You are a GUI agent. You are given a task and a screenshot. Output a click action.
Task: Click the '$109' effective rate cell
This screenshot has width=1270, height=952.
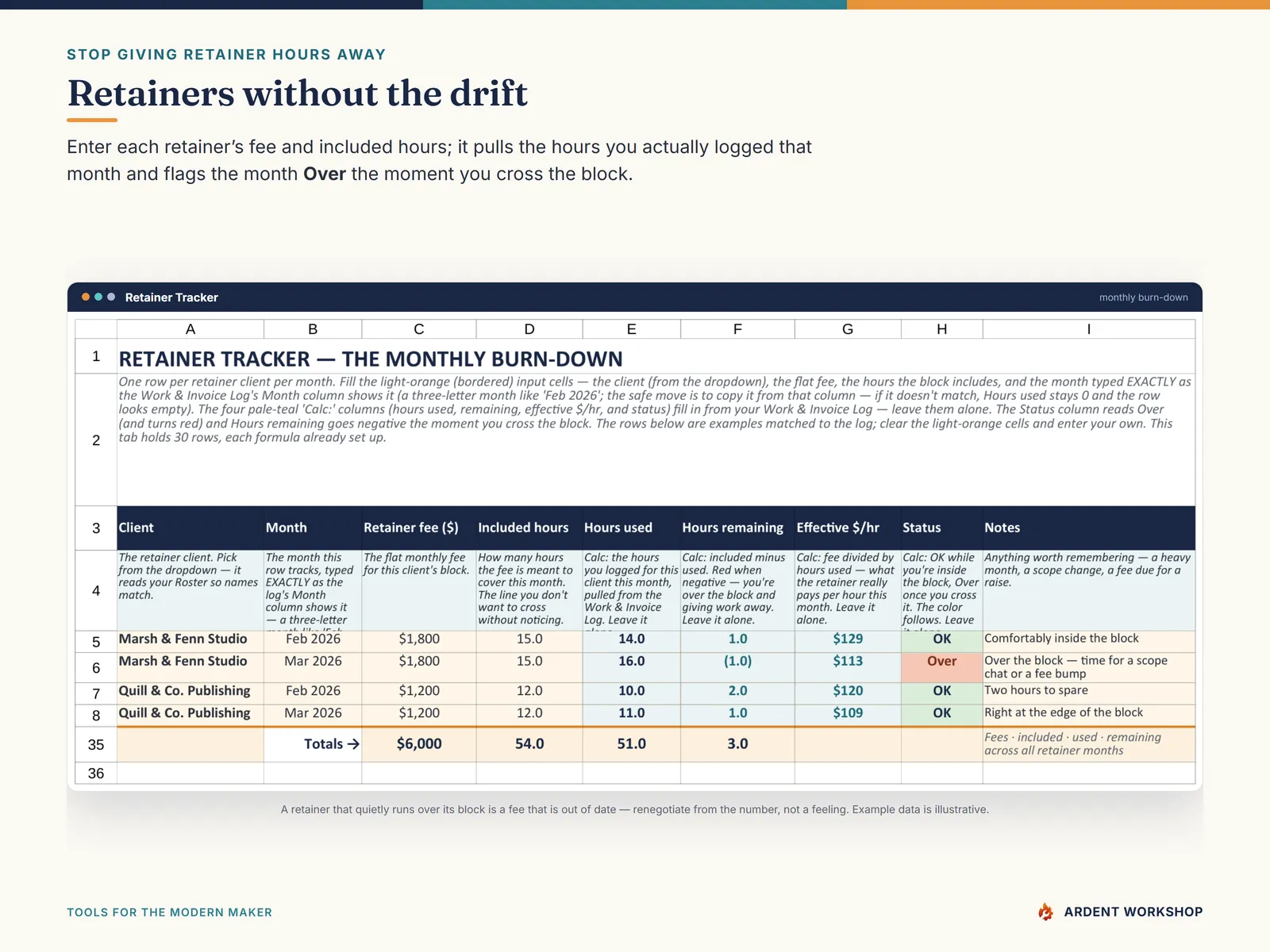[x=848, y=716]
